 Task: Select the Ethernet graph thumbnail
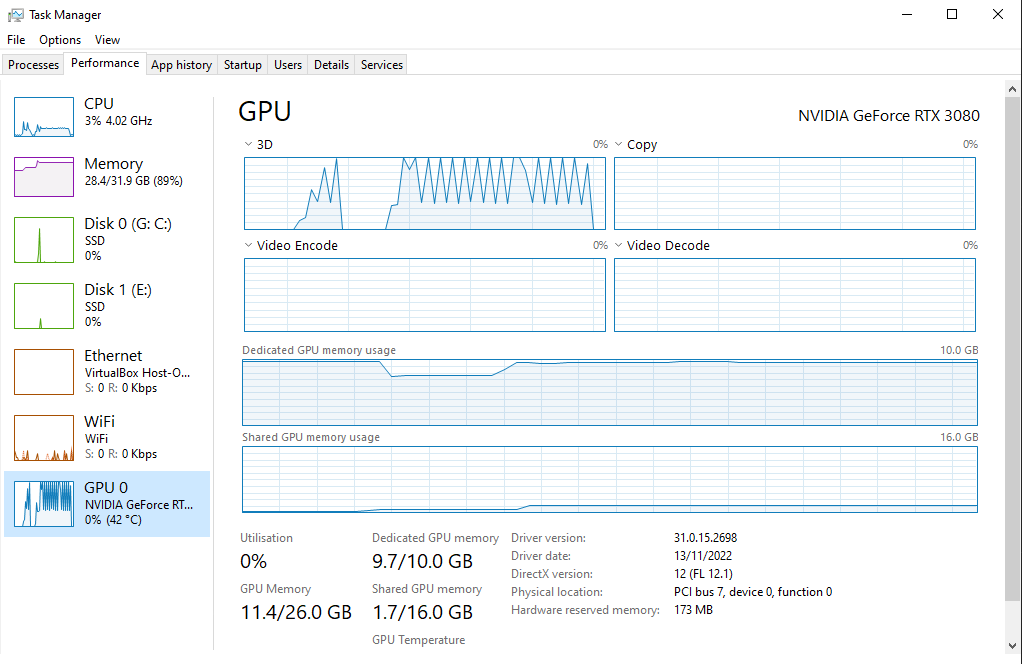tap(44, 371)
